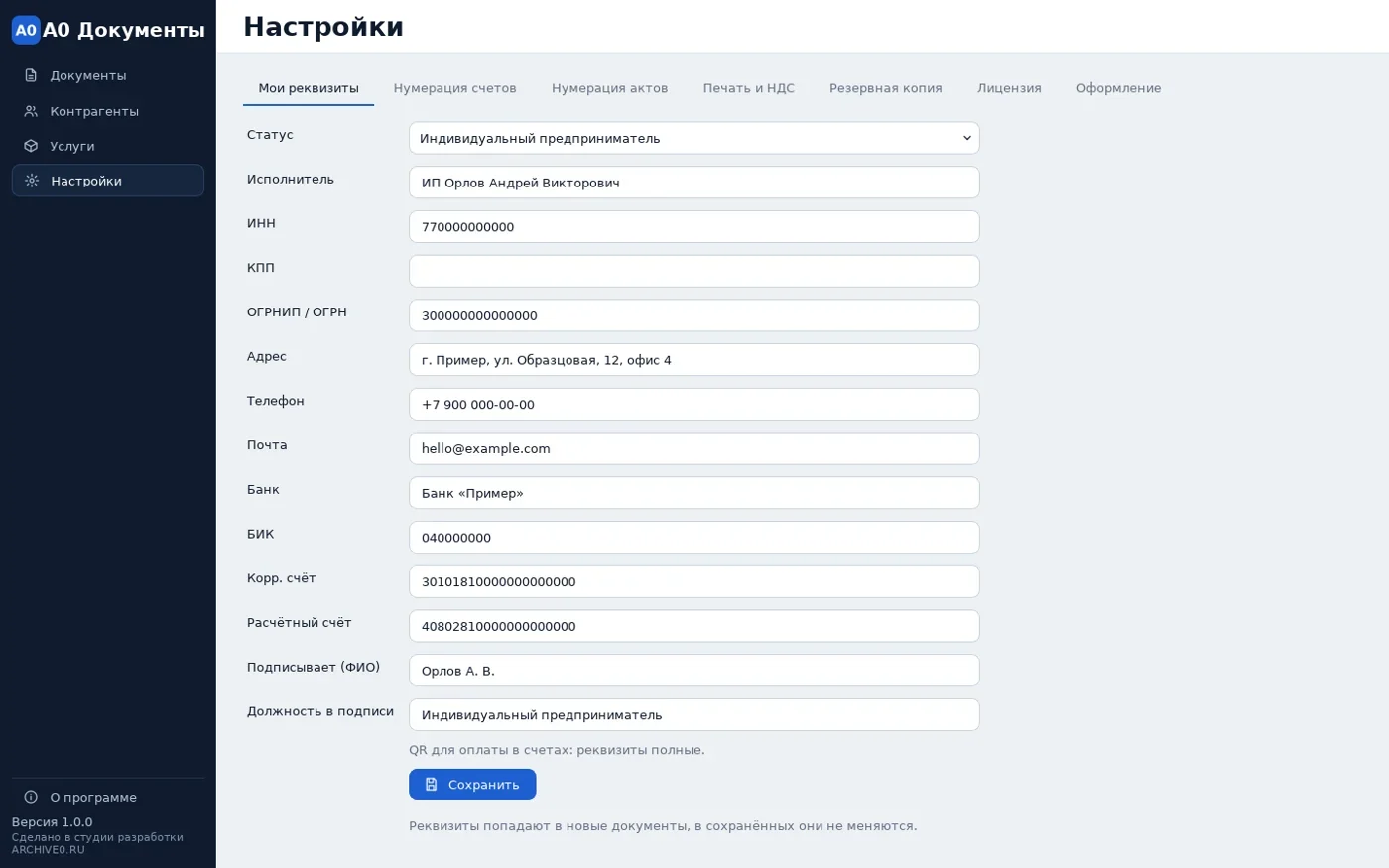Navigate to Контрагенты in sidebar
This screenshot has width=1389, height=868.
click(x=108, y=111)
